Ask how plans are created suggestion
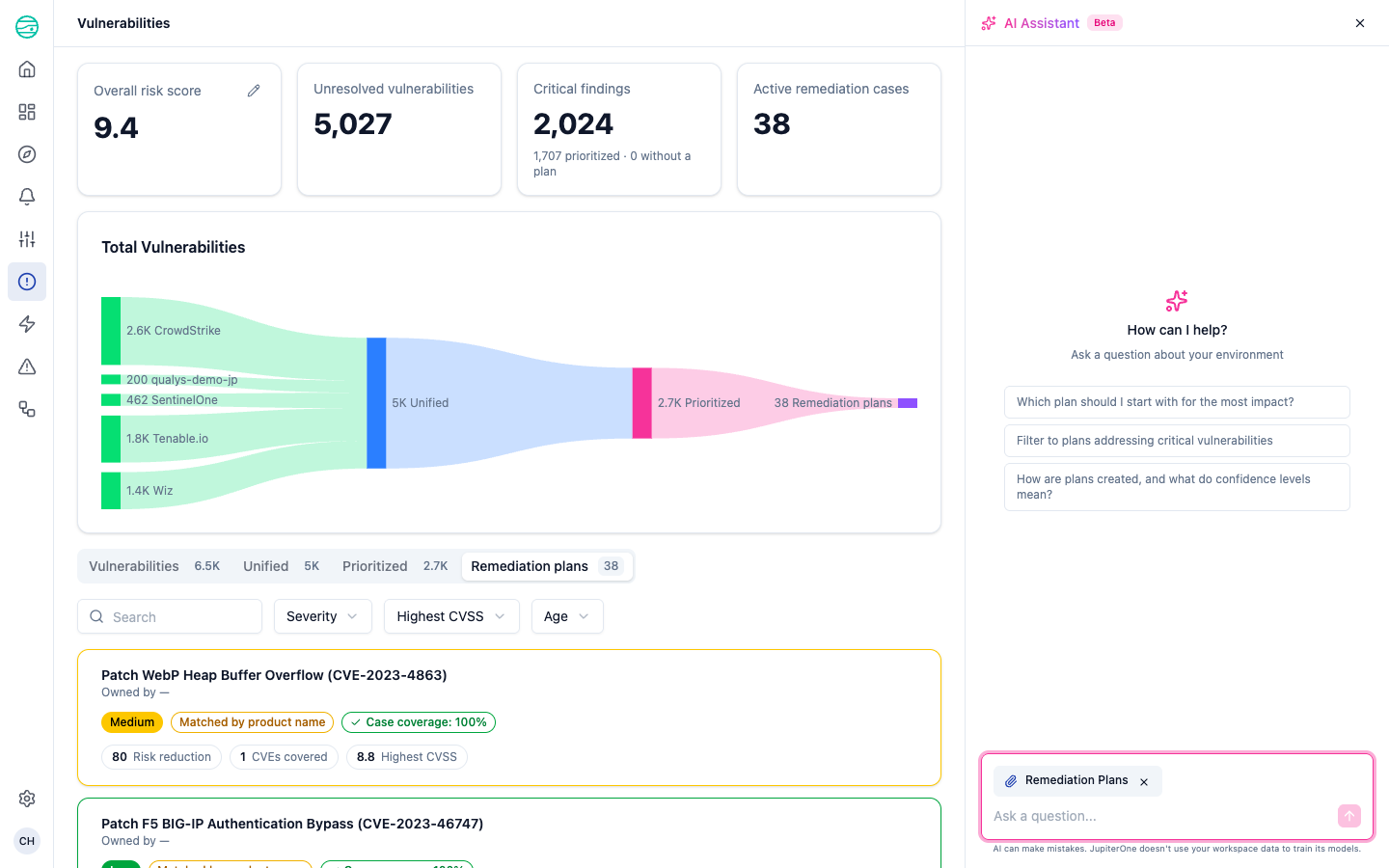1389x868 pixels. 1177,487
